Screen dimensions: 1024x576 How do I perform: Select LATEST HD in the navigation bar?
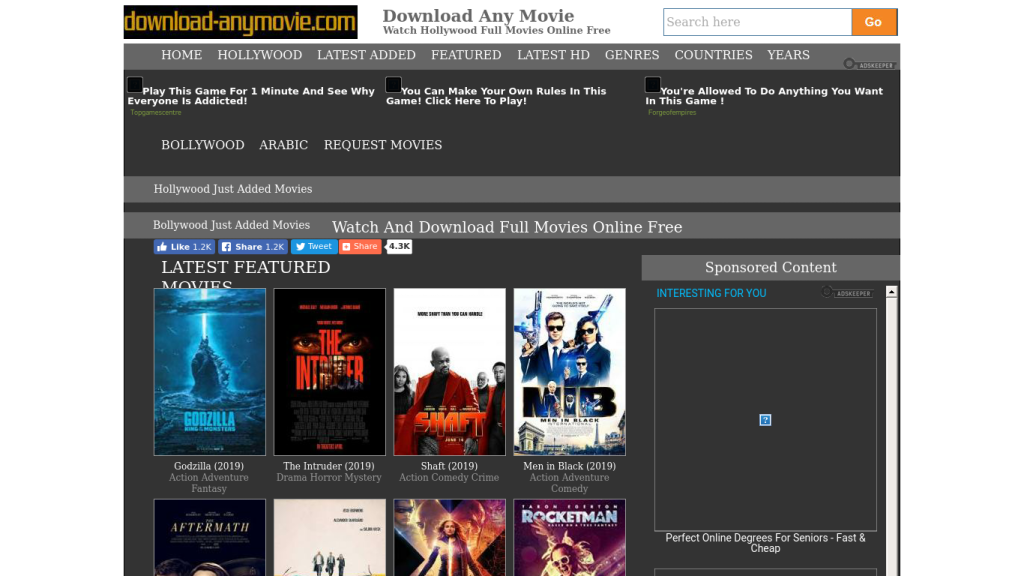point(553,55)
